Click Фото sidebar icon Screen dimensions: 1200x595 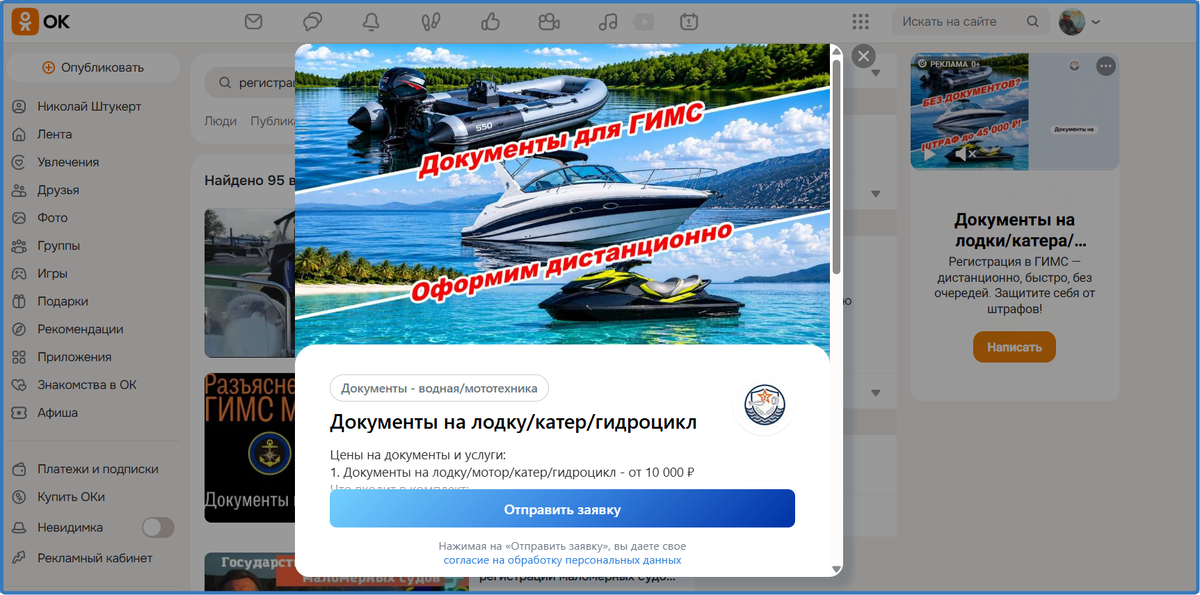18,218
